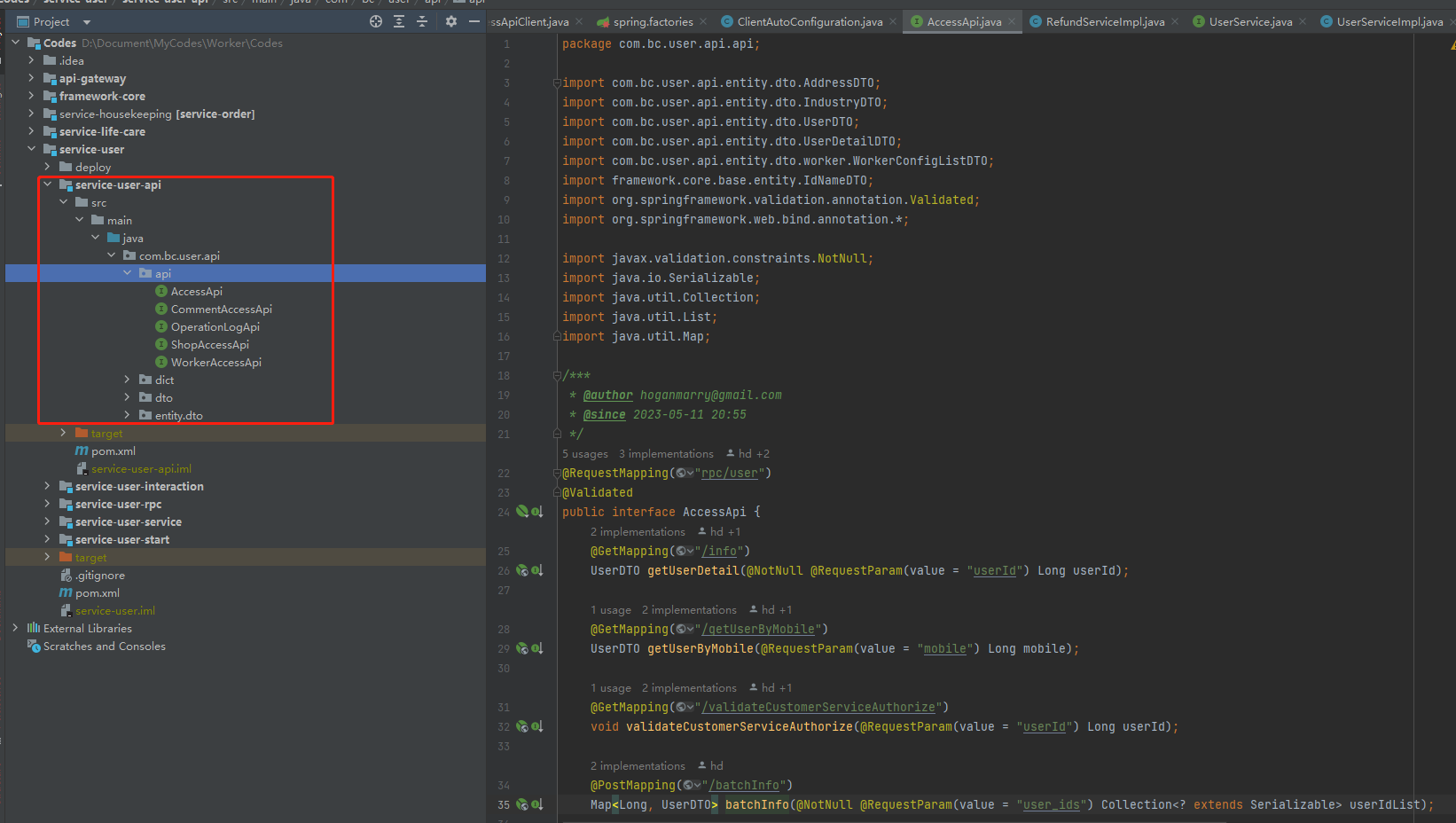This screenshot has height=823, width=1456.
Task: Collapse the service-user-api module
Action: pyautogui.click(x=48, y=184)
